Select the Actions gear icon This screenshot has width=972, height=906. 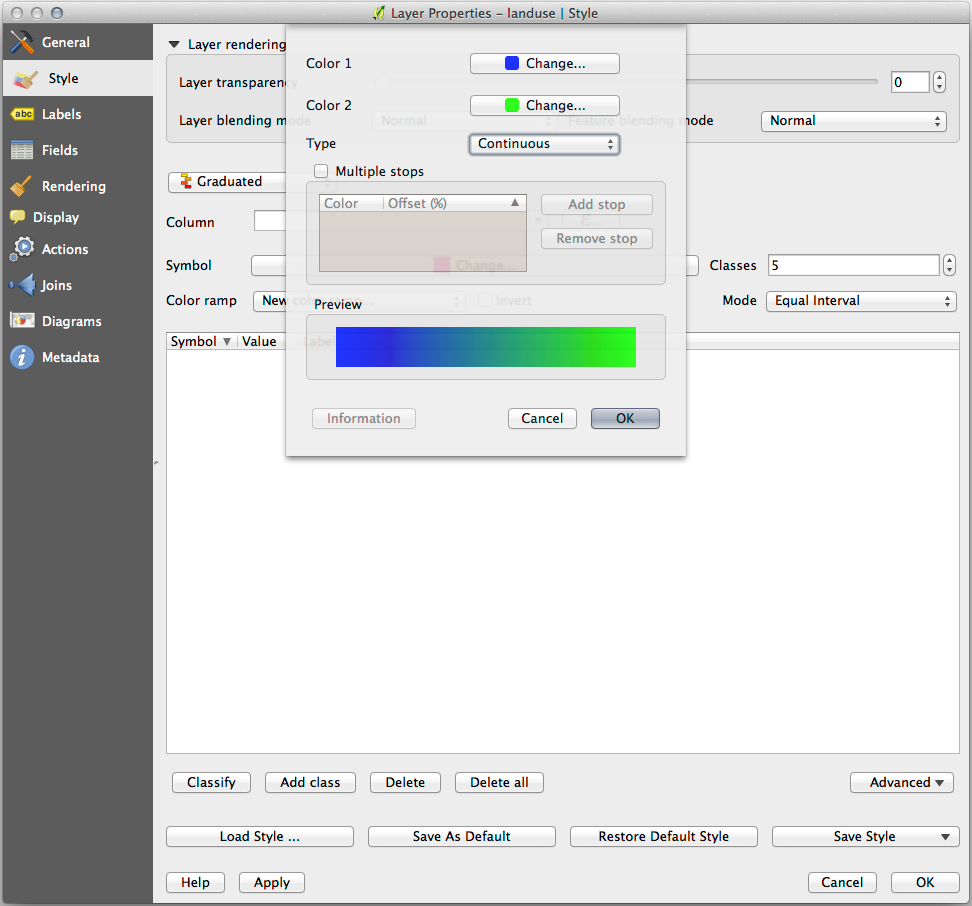[22, 249]
